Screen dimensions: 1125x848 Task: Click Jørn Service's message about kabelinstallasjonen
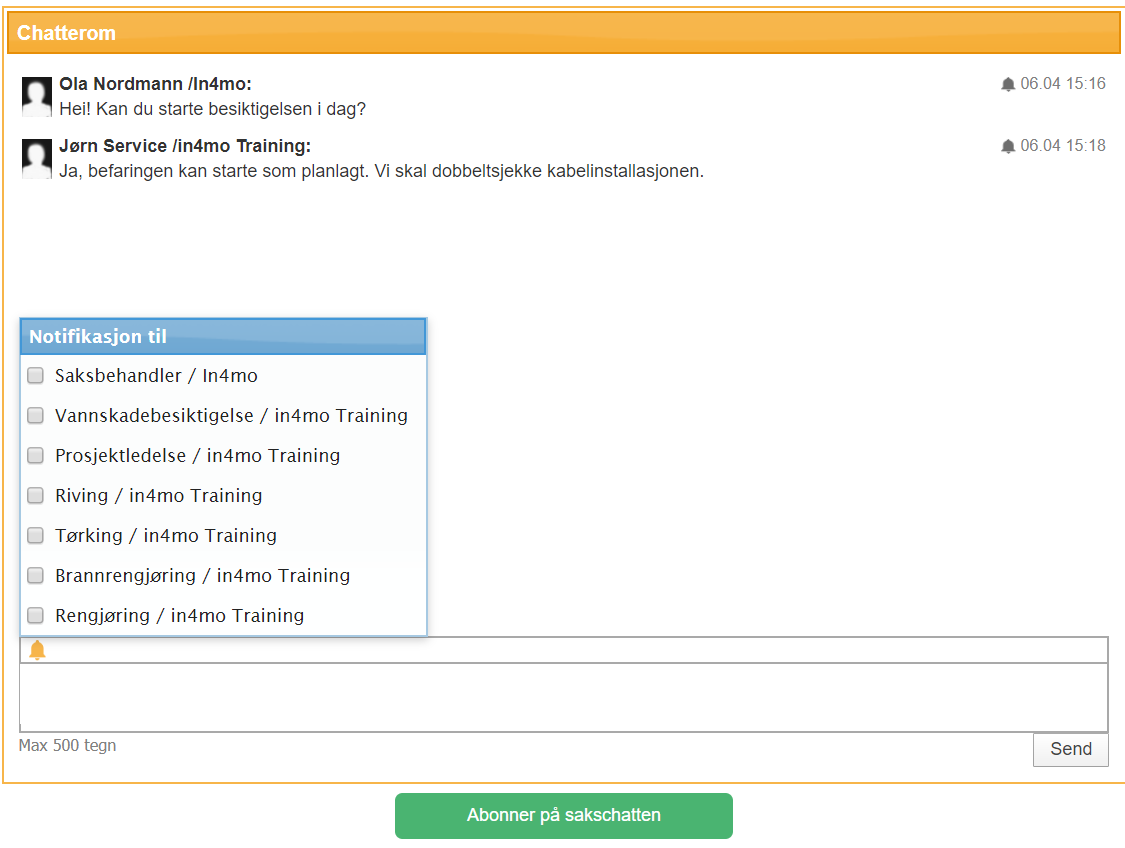(381, 171)
